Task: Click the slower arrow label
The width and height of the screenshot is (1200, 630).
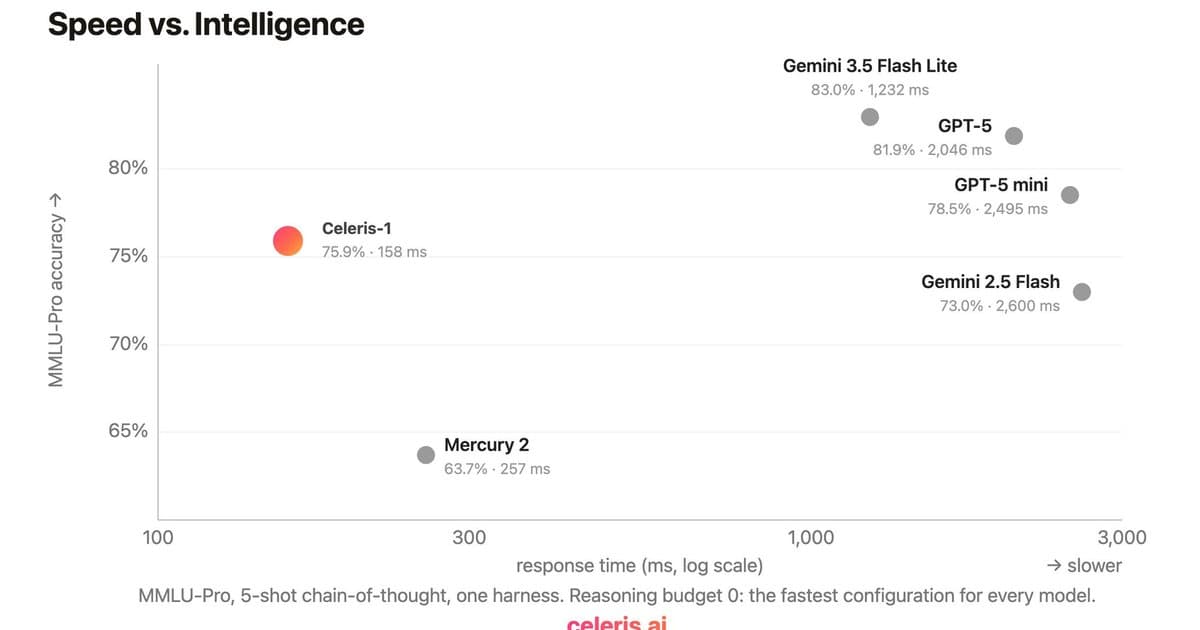Action: pos(1084,566)
